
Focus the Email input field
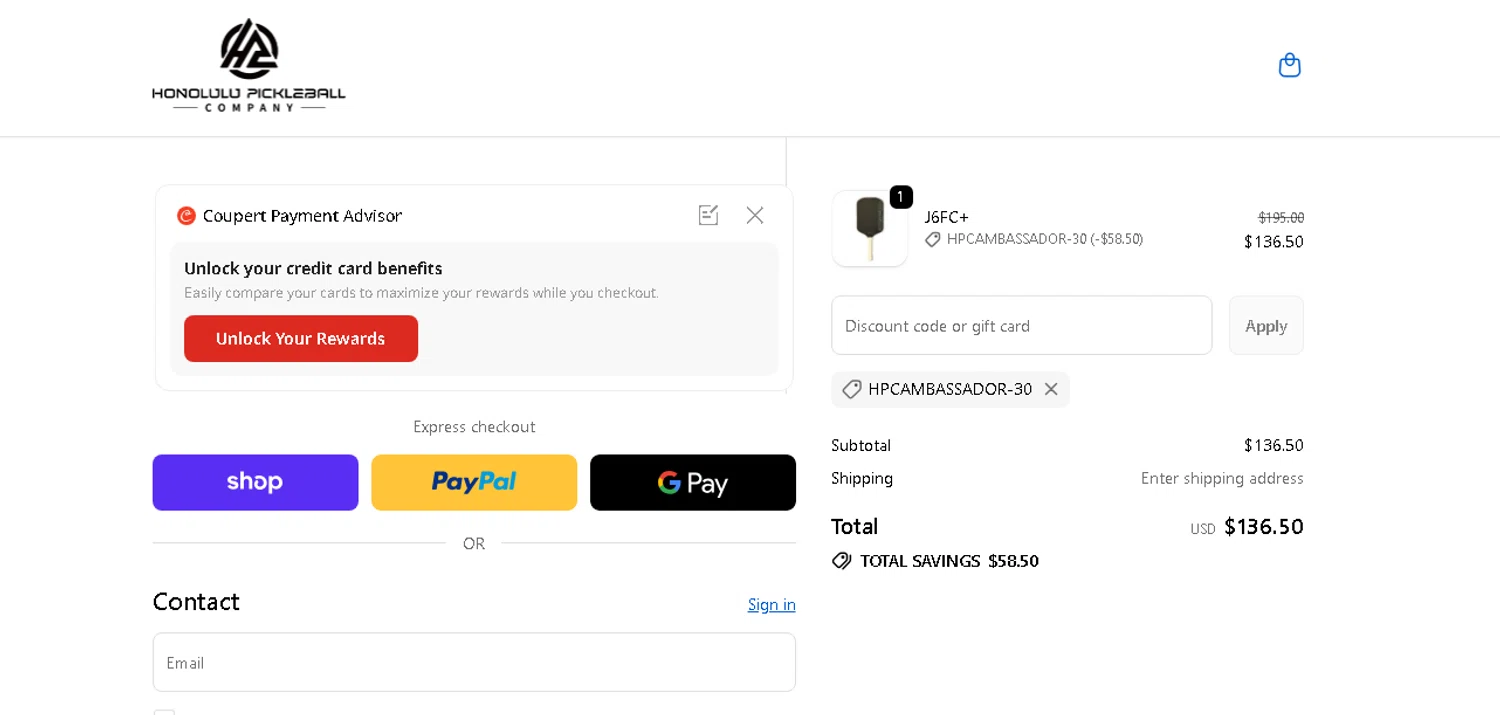coord(474,662)
